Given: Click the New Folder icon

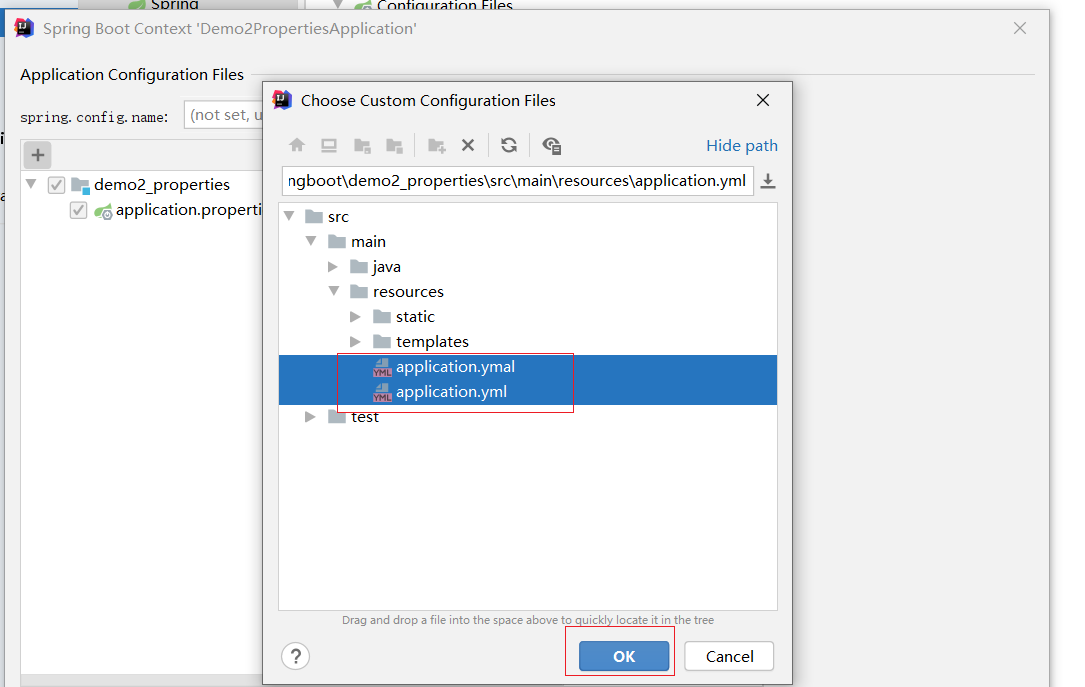Looking at the screenshot, I should 436,145.
